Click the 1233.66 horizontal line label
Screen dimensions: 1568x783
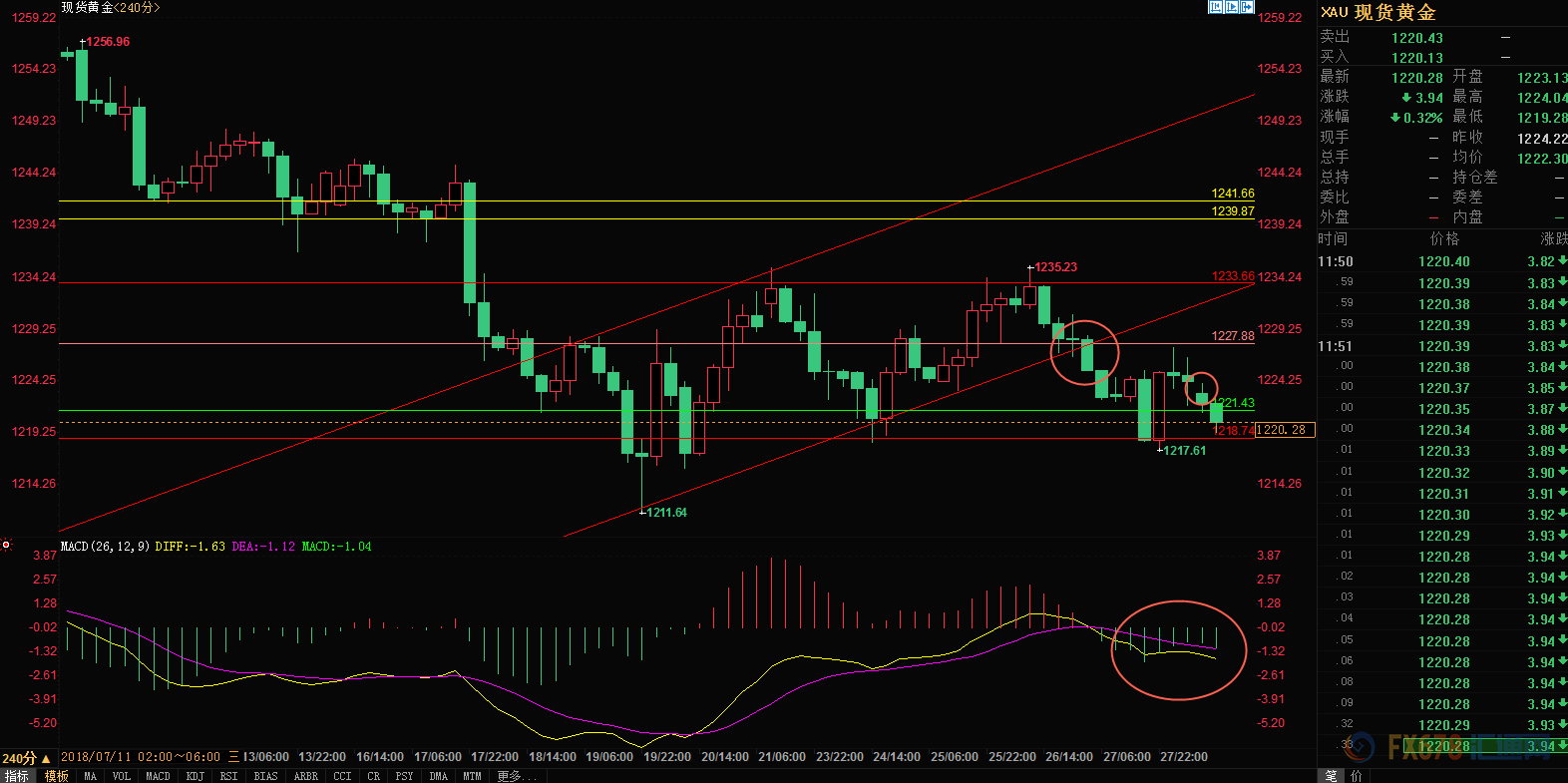1233,276
